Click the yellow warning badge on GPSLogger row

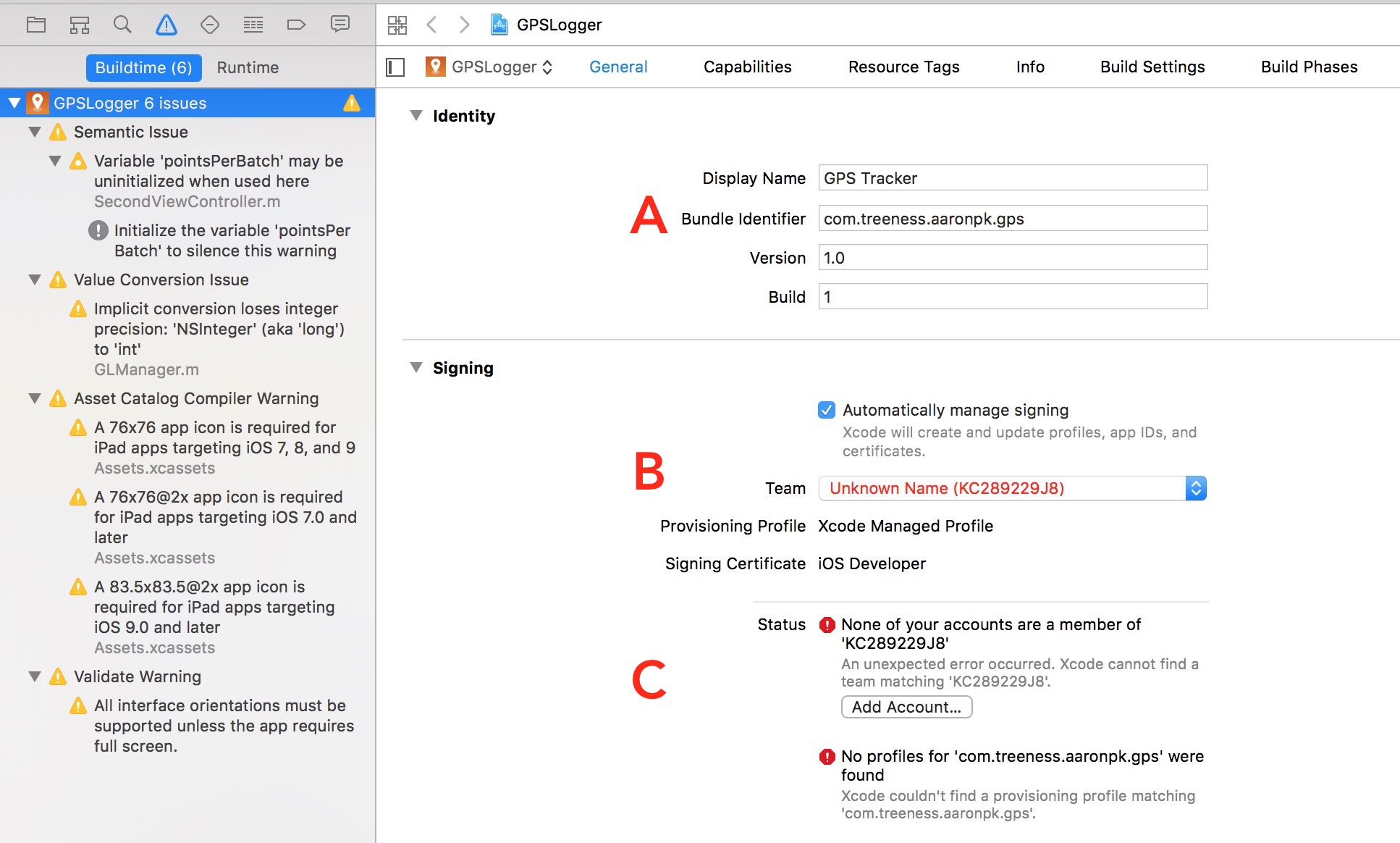click(x=352, y=103)
